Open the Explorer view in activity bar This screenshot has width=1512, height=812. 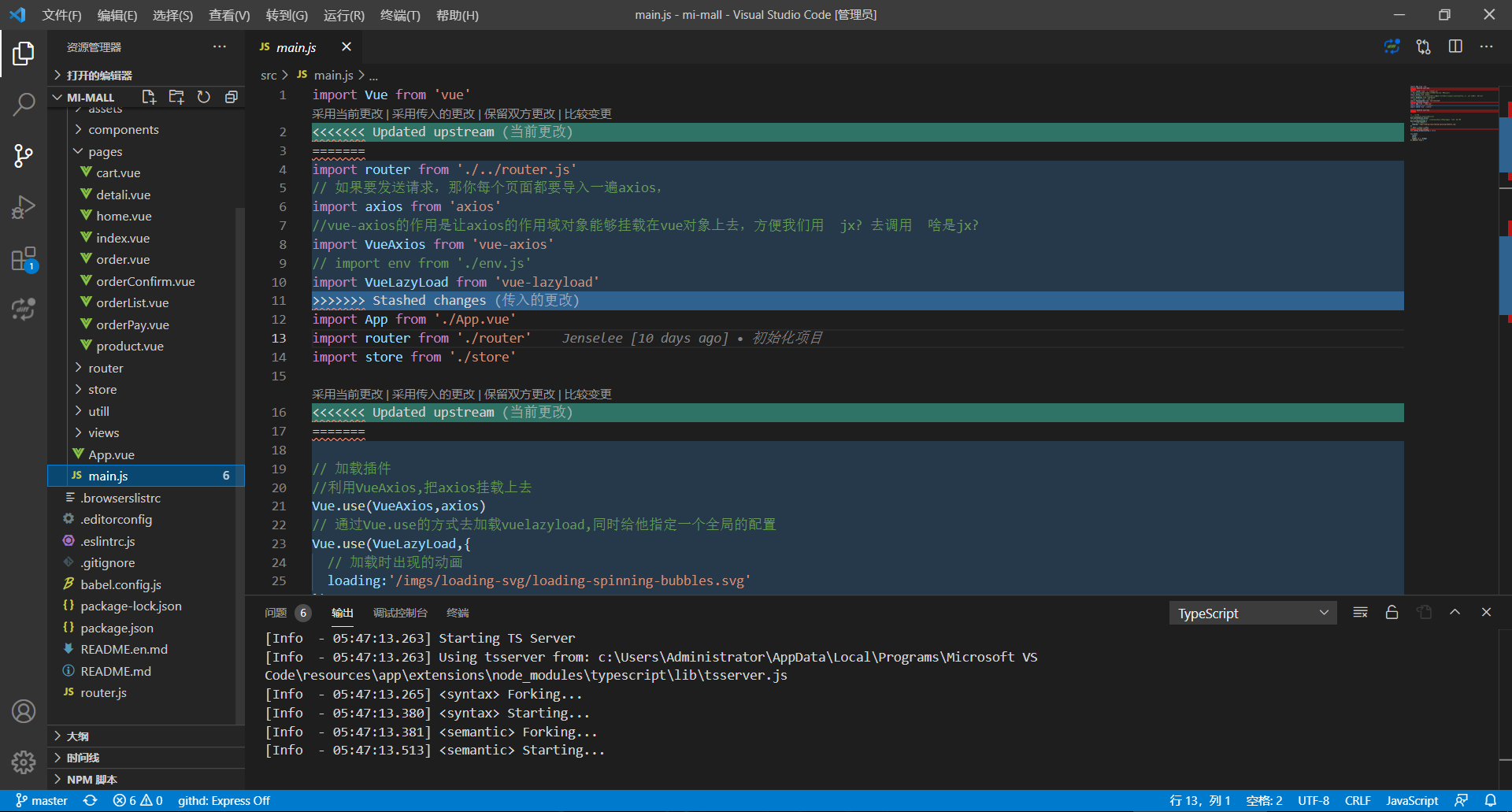click(24, 54)
